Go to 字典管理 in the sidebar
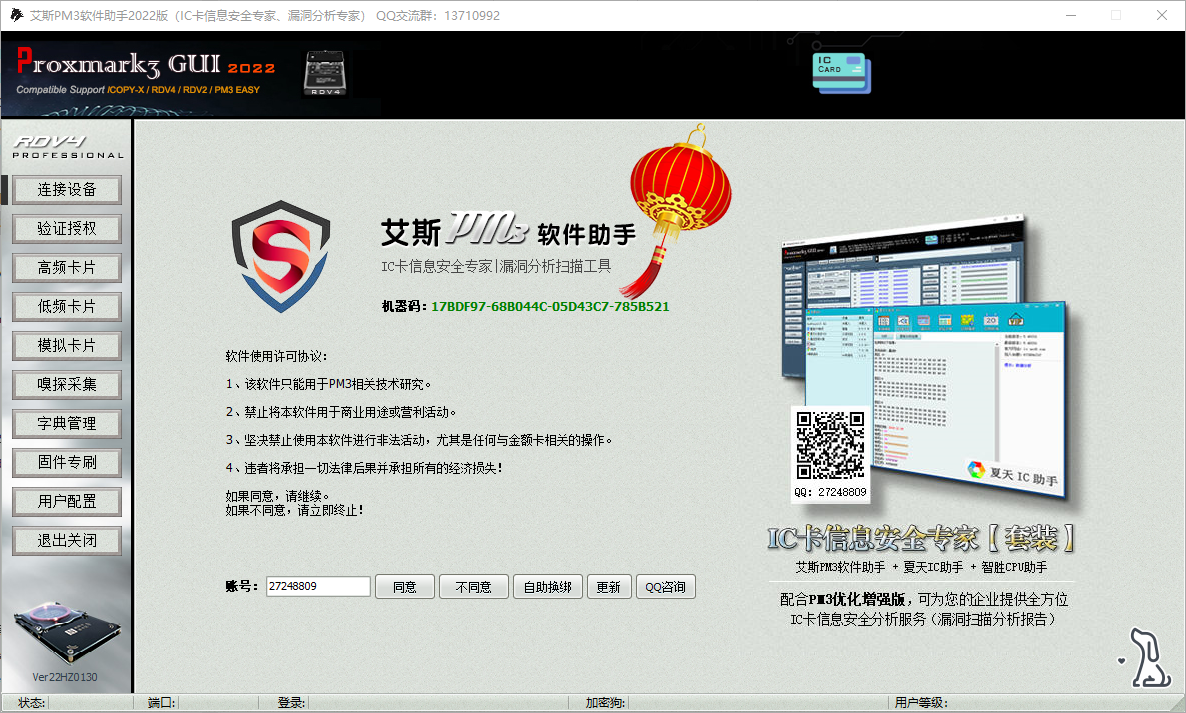This screenshot has width=1186, height=713. tap(67, 423)
